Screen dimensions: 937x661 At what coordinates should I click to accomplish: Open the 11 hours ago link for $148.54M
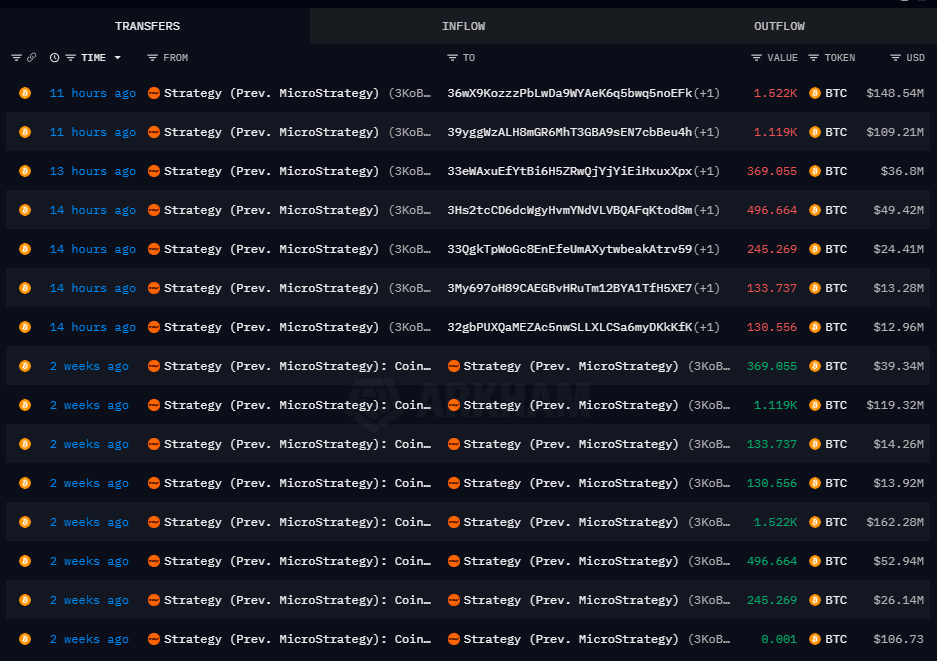[93, 93]
